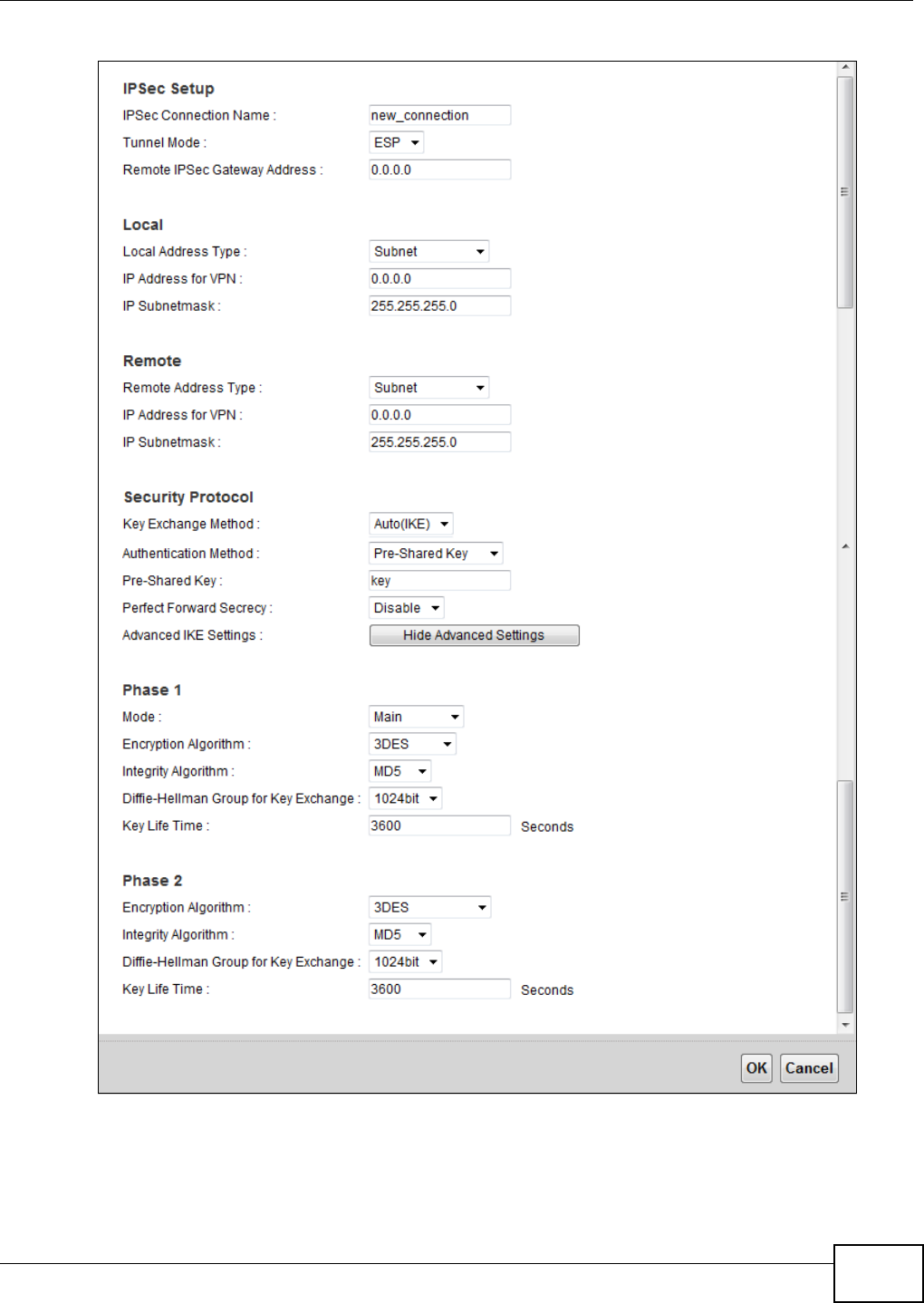
Task: Click the Phase 2 Key Life Time field
Action: (x=439, y=989)
